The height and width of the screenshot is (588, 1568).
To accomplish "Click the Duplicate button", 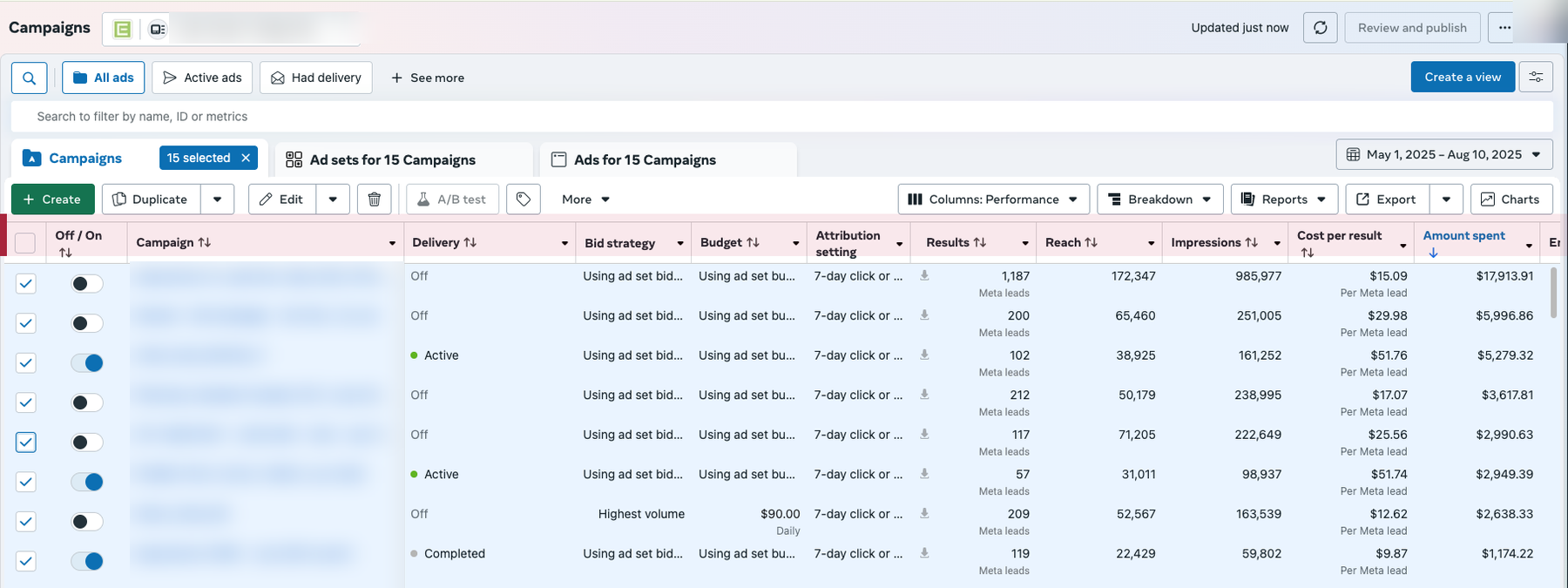I will pos(152,199).
